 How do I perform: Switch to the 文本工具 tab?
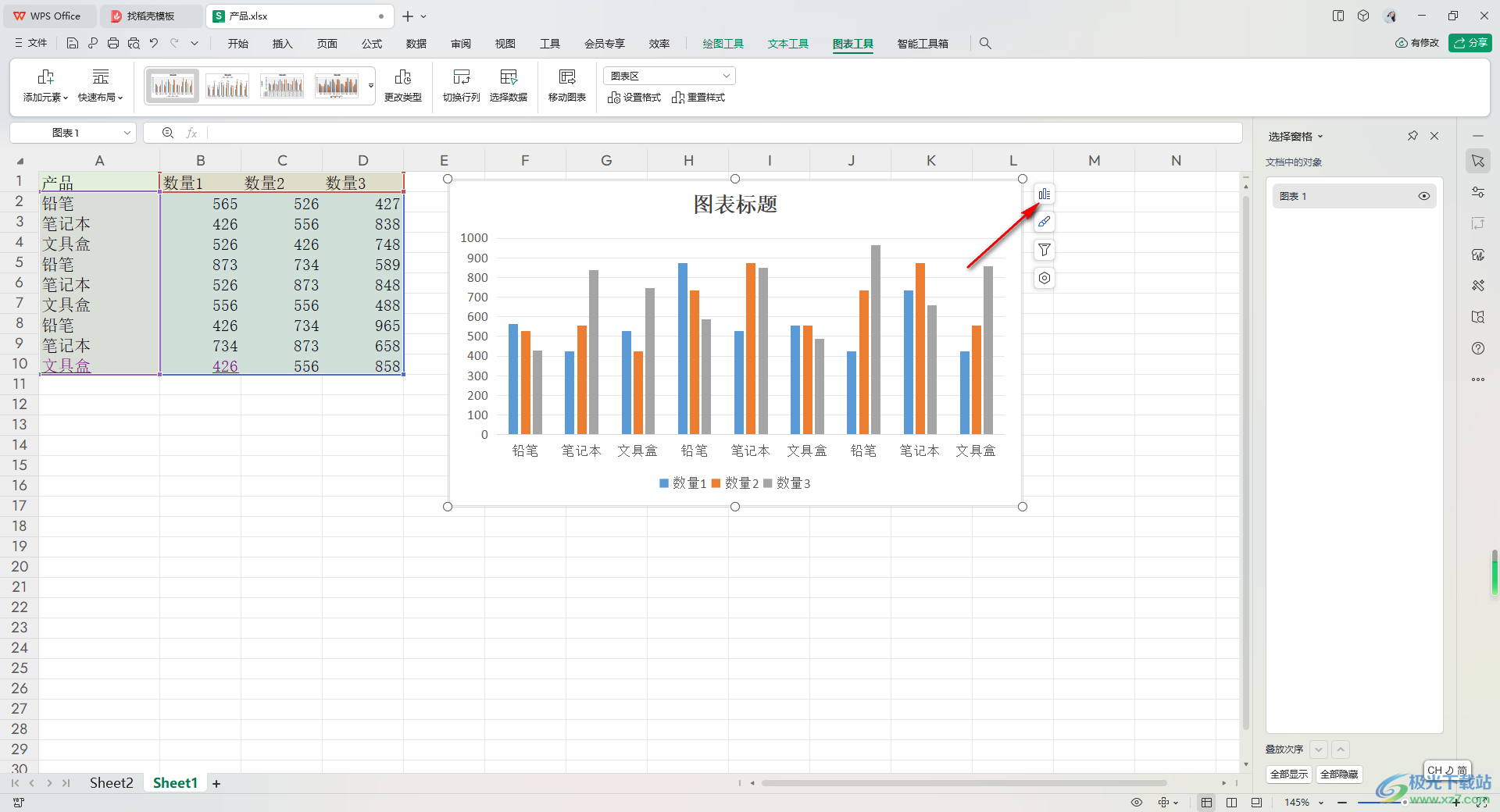tap(787, 44)
